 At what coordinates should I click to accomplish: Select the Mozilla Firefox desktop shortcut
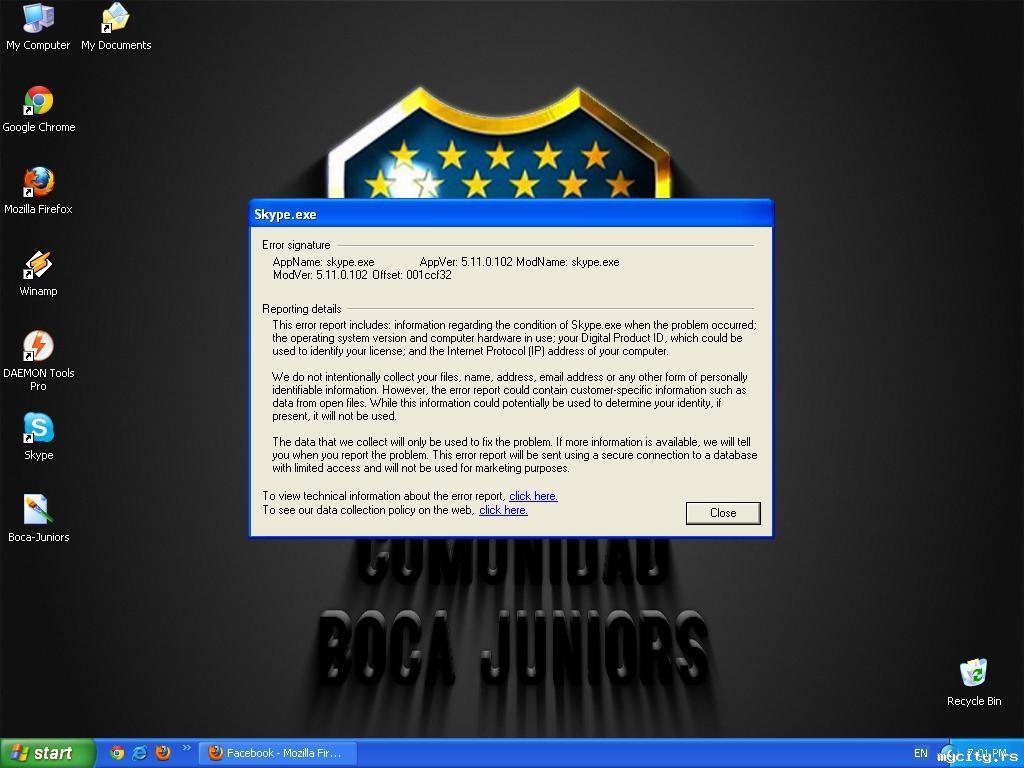(38, 191)
